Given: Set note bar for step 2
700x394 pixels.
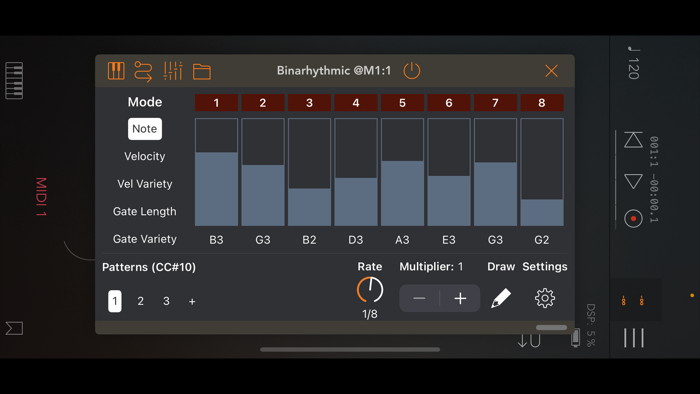Looking at the screenshot, I should (x=263, y=172).
